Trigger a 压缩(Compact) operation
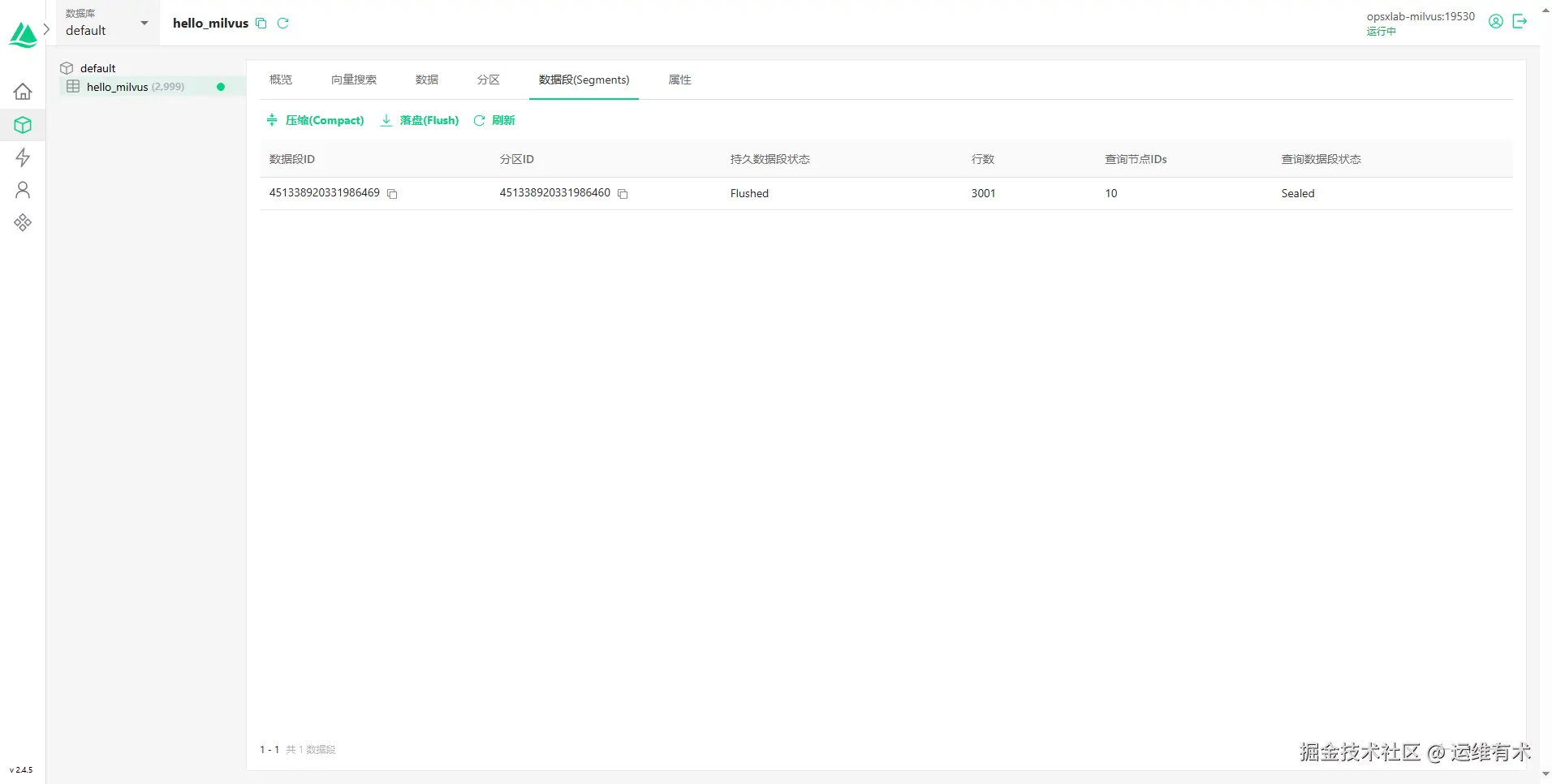This screenshot has width=1552, height=784. (x=316, y=119)
